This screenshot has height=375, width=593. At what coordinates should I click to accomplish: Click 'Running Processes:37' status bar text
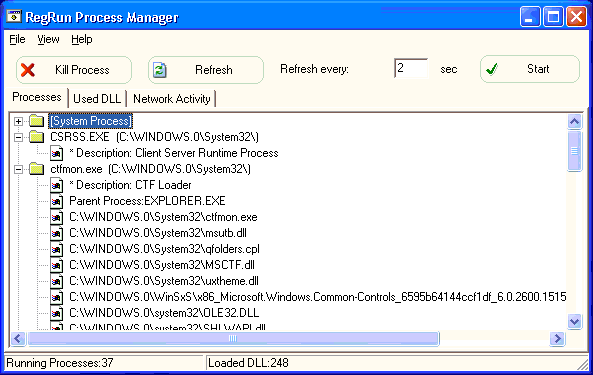tap(60, 363)
